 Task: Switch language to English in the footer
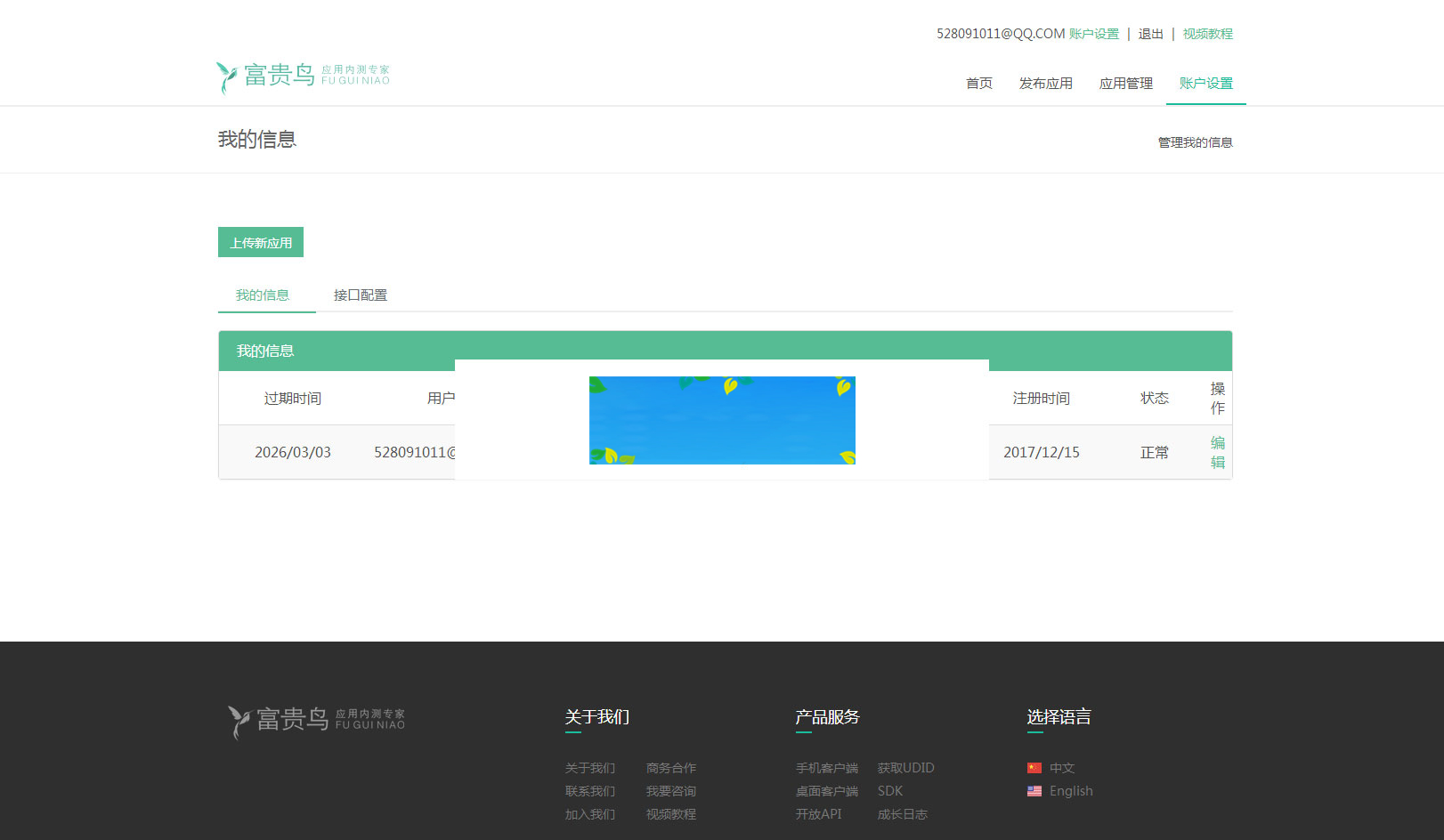[1071, 790]
